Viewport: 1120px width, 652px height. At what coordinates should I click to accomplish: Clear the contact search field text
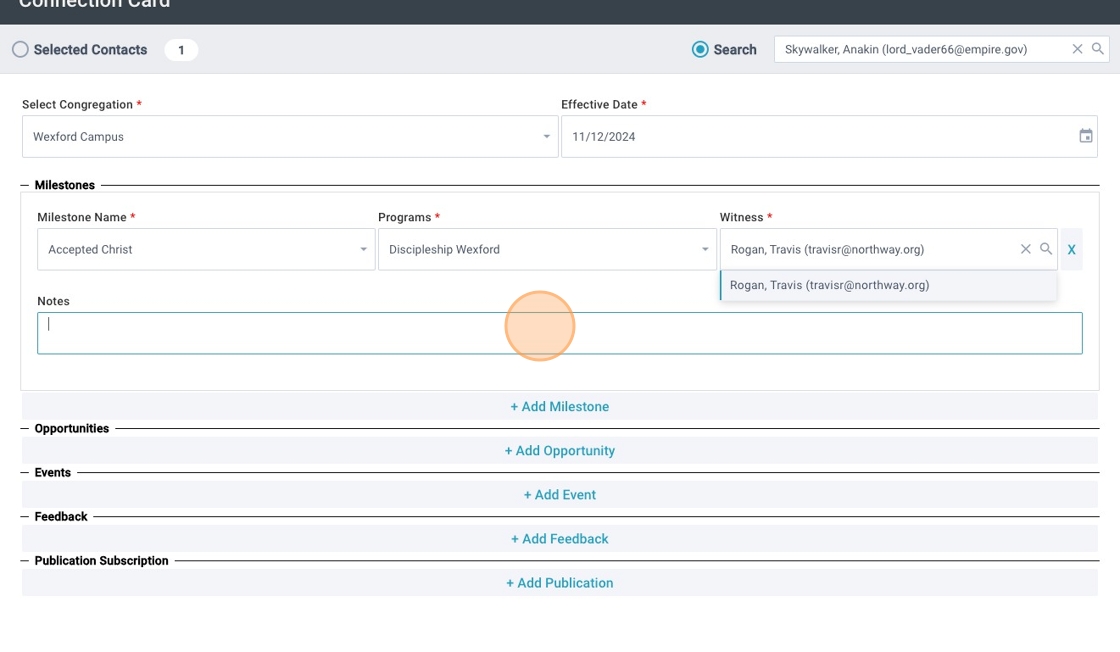point(1077,49)
